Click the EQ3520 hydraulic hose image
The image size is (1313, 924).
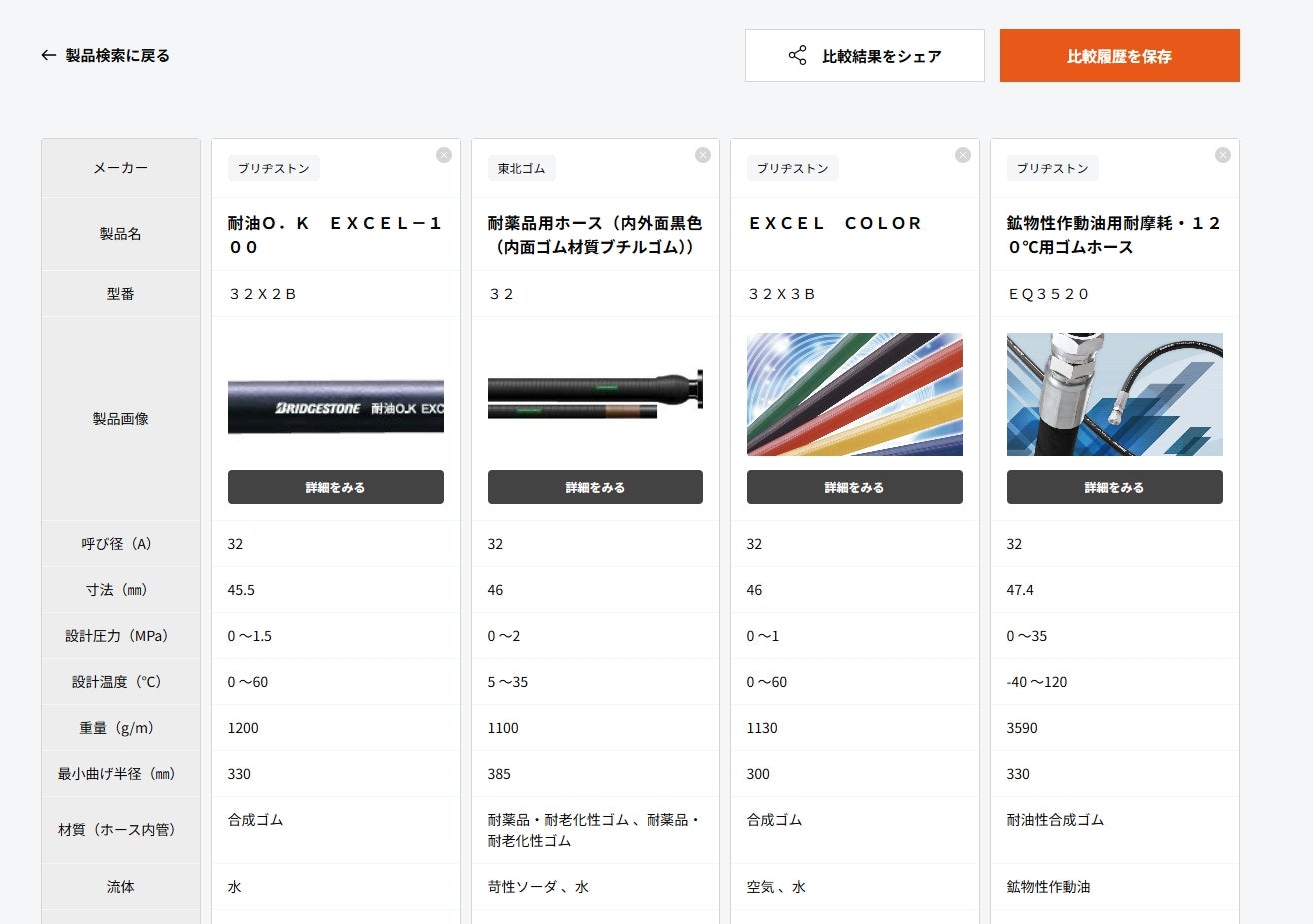point(1115,394)
